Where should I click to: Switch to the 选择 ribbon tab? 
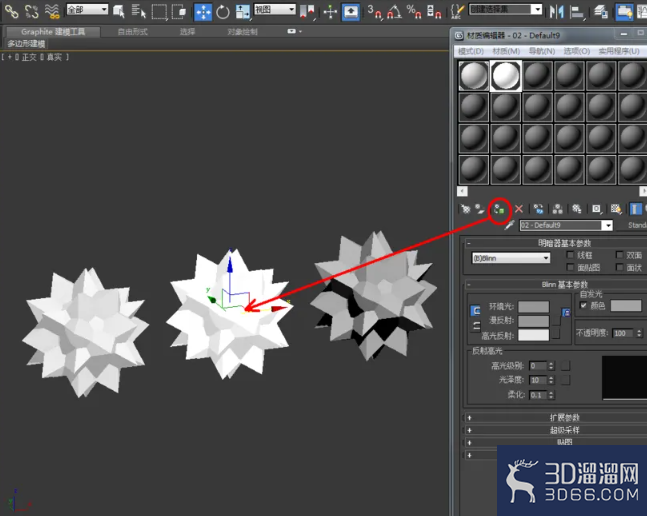tap(187, 32)
